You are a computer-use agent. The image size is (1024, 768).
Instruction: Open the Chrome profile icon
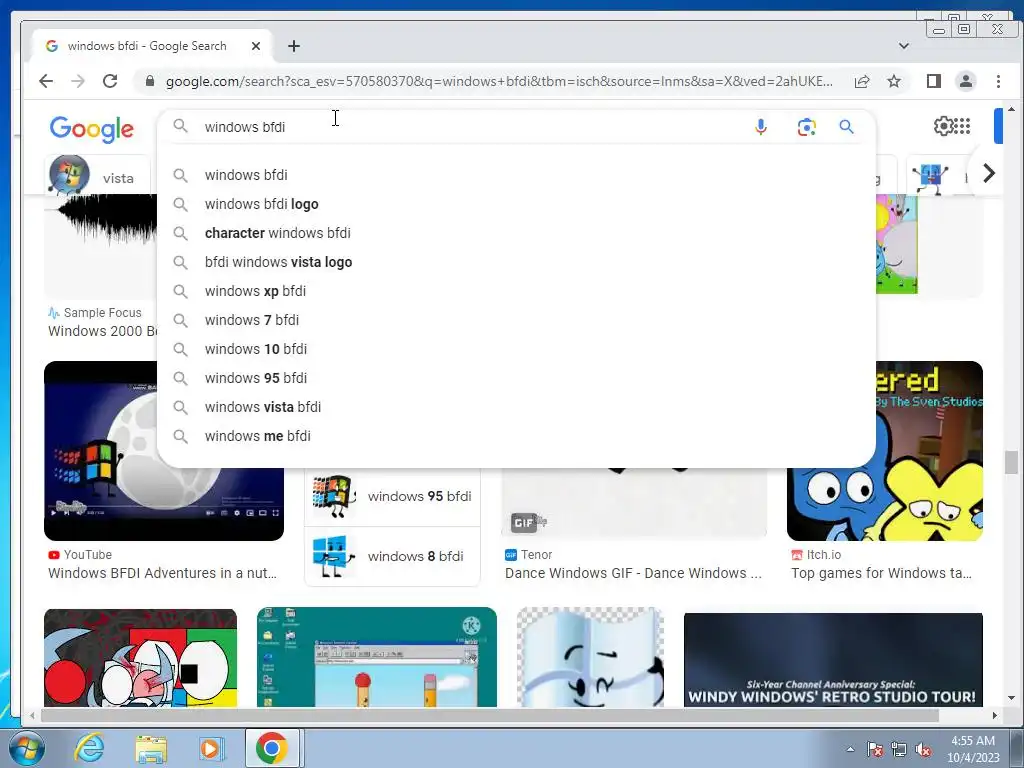click(x=965, y=81)
